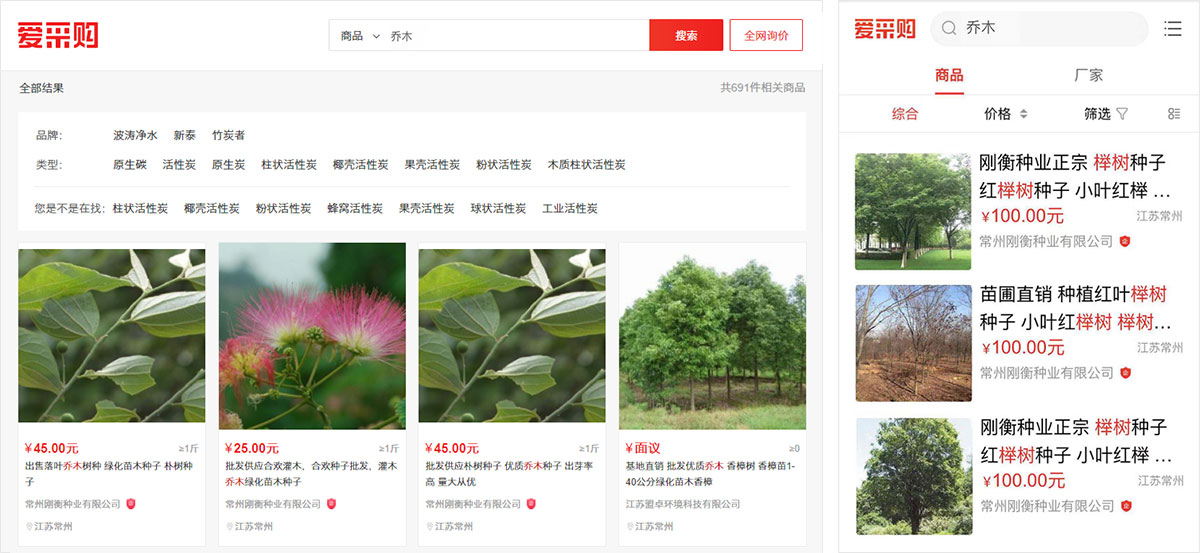Expand the 商品 search type dropdown
This screenshot has width=1200, height=553.
[x=361, y=36]
